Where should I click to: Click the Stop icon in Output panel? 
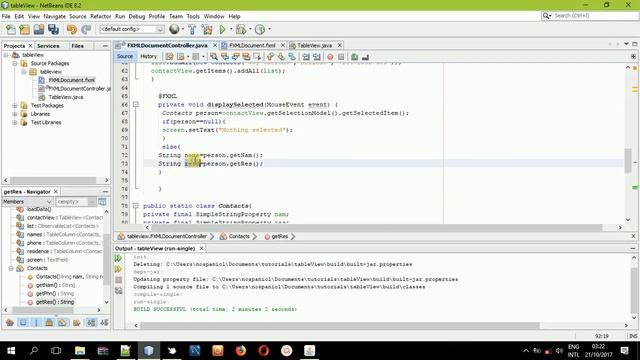(x=118, y=280)
